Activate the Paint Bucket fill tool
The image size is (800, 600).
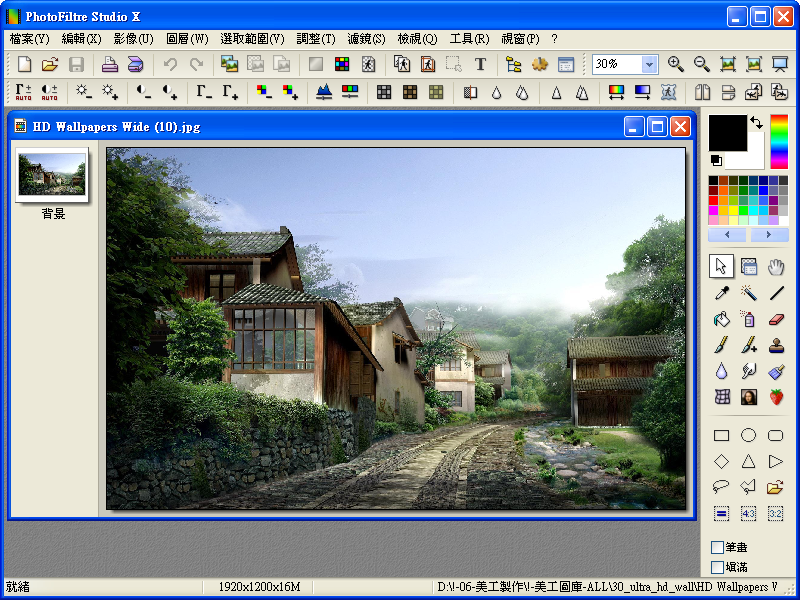[x=721, y=319]
